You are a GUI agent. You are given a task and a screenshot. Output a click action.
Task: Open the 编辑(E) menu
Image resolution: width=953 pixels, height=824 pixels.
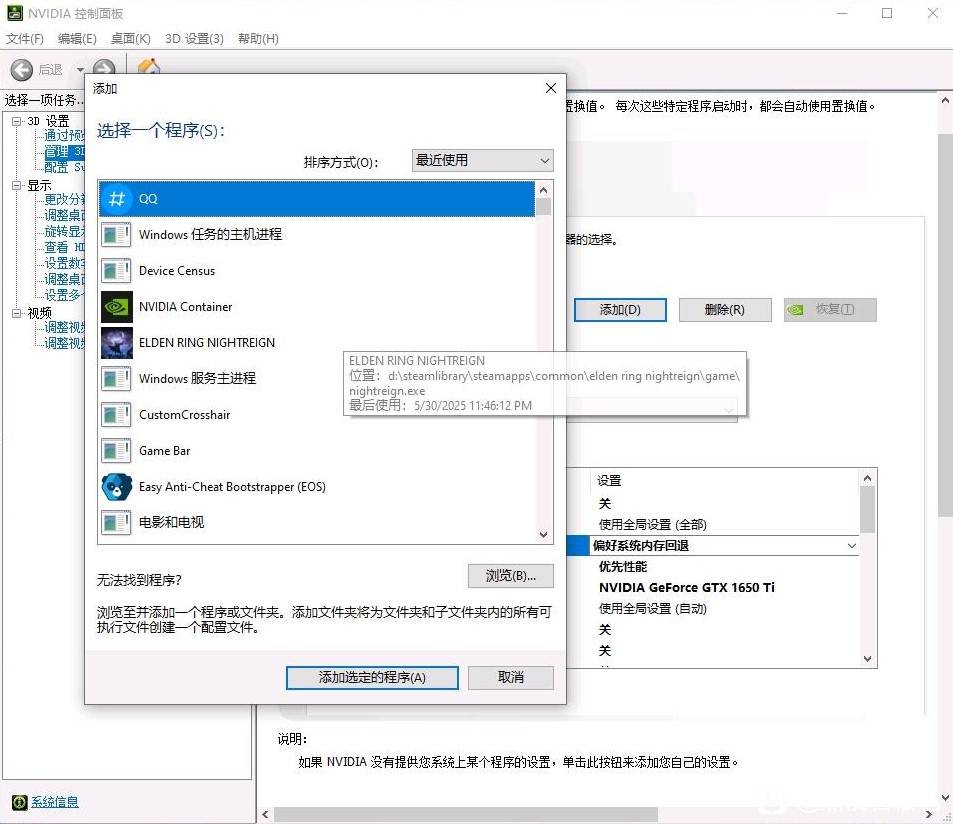tap(77, 39)
